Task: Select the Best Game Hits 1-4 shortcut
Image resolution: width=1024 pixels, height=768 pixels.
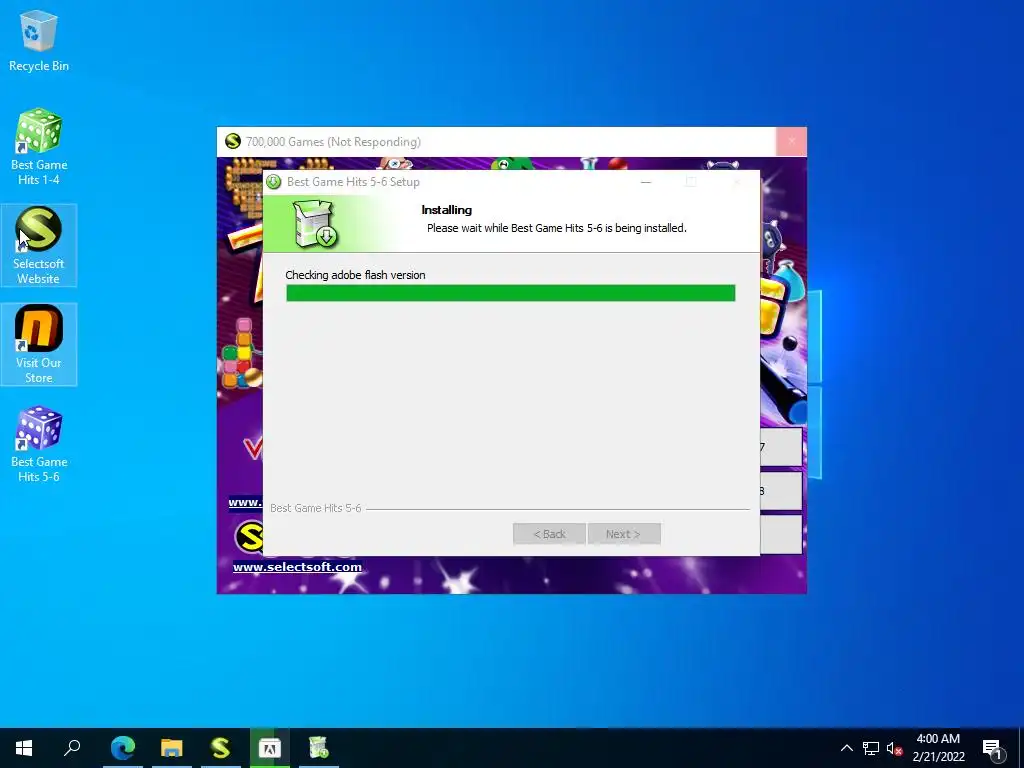Action: (39, 146)
